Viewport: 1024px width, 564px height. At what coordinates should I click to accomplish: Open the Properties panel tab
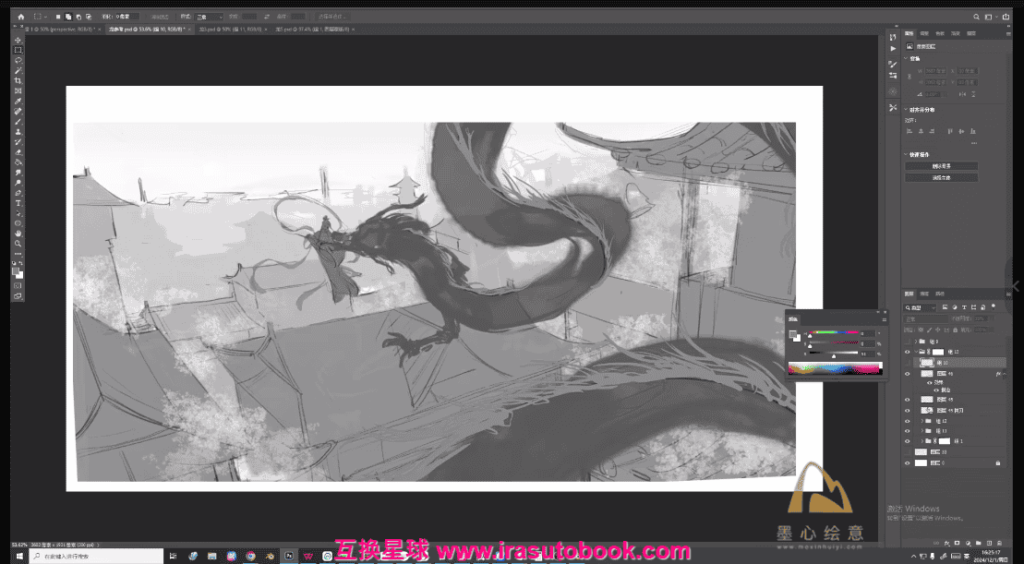point(909,34)
